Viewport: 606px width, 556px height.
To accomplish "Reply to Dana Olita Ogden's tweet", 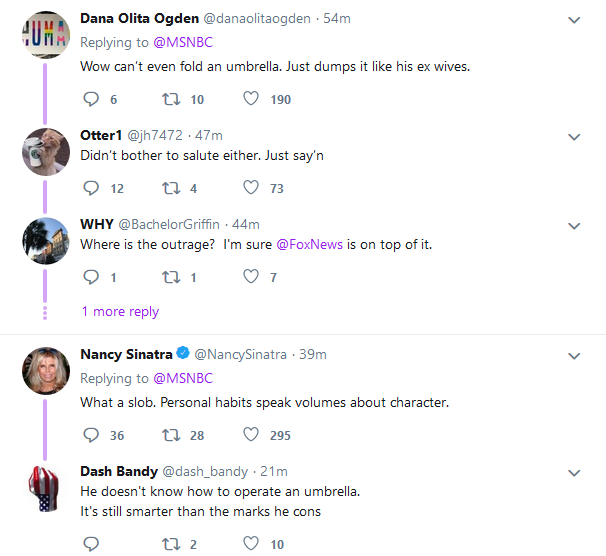I will [x=91, y=99].
